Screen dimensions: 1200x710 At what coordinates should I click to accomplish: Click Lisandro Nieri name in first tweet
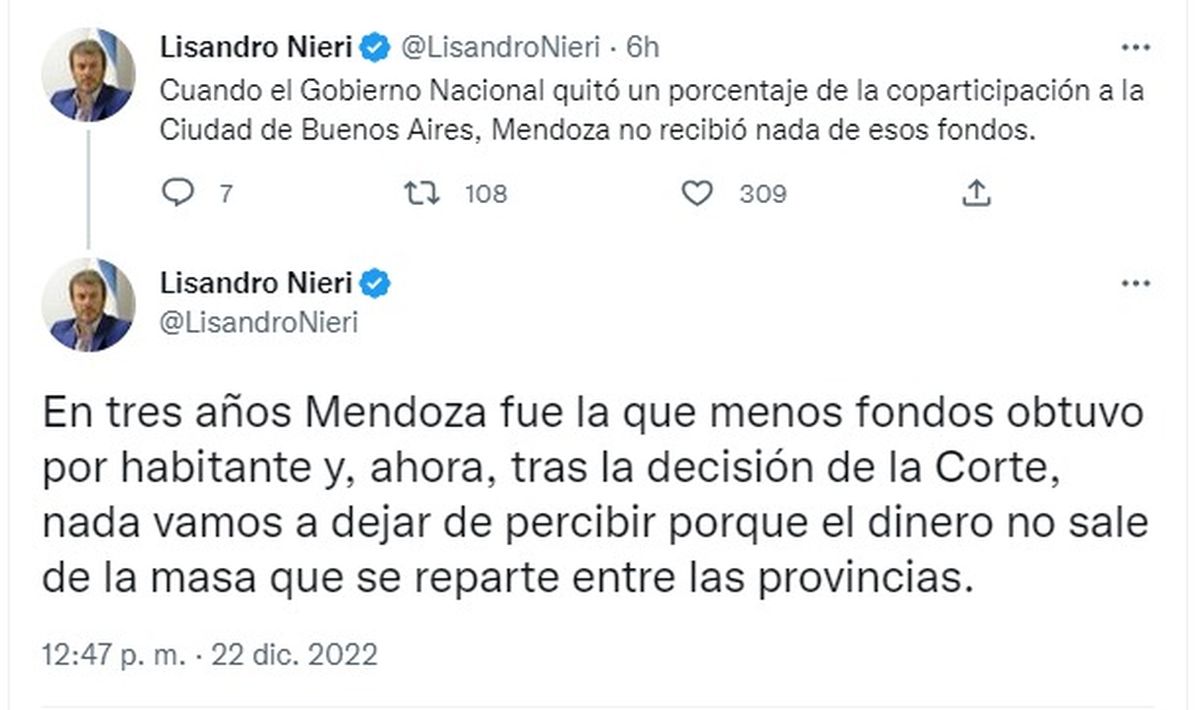(256, 47)
